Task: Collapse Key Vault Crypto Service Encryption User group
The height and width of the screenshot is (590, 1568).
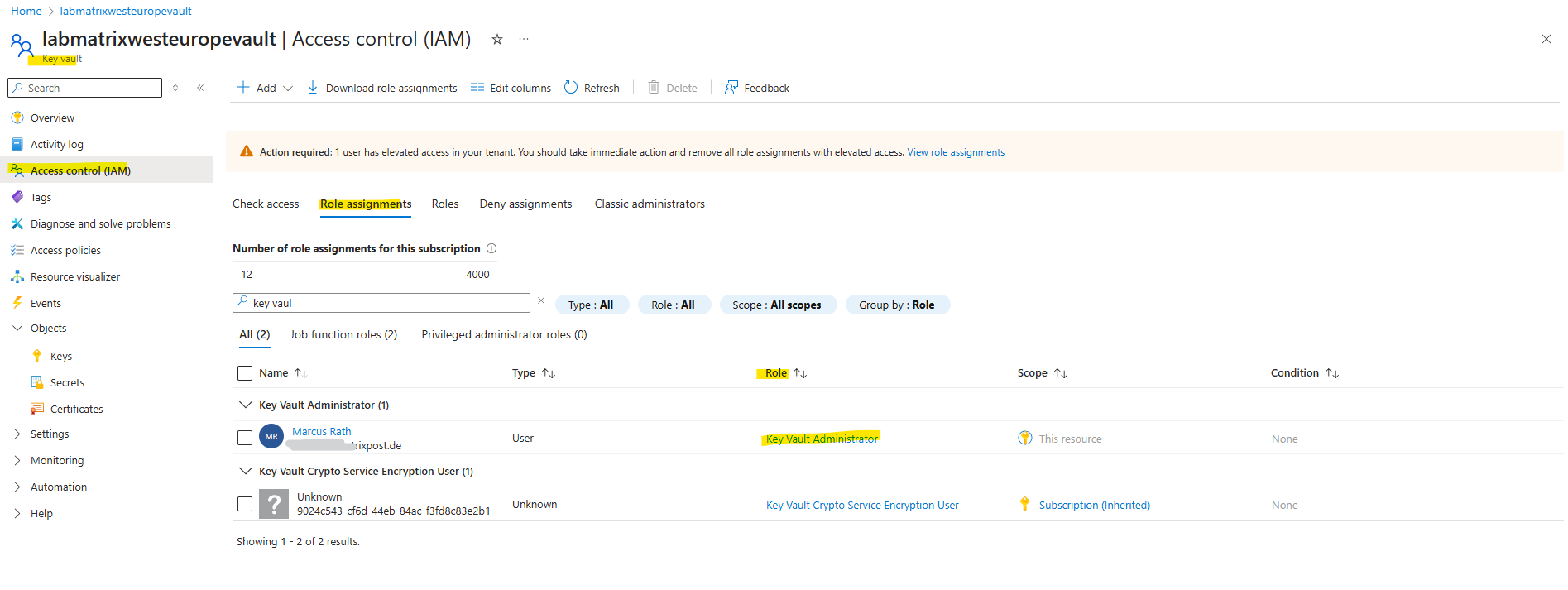Action: coord(245,471)
